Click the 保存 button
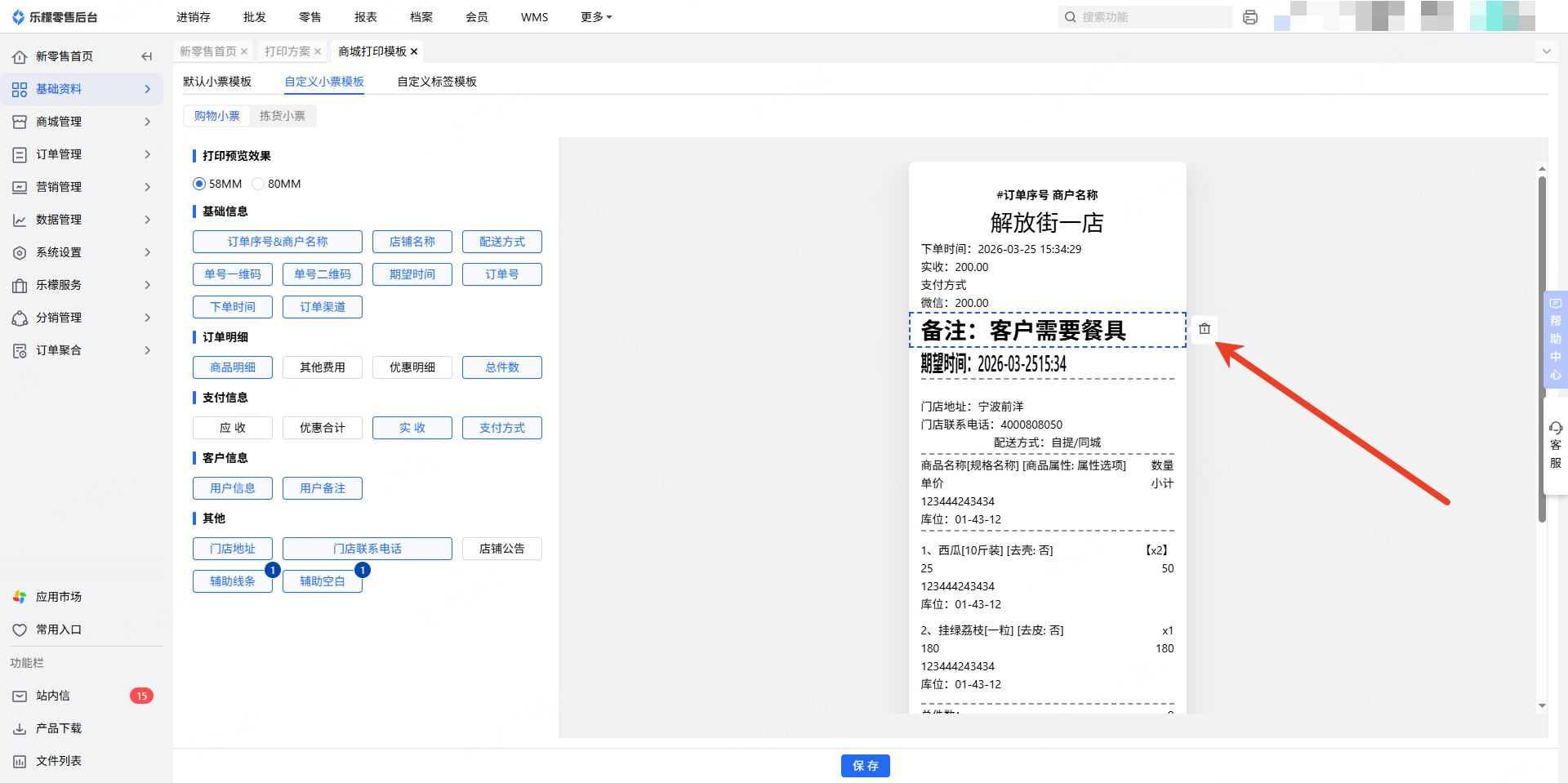Viewport: 1568px width, 783px height. [x=865, y=766]
